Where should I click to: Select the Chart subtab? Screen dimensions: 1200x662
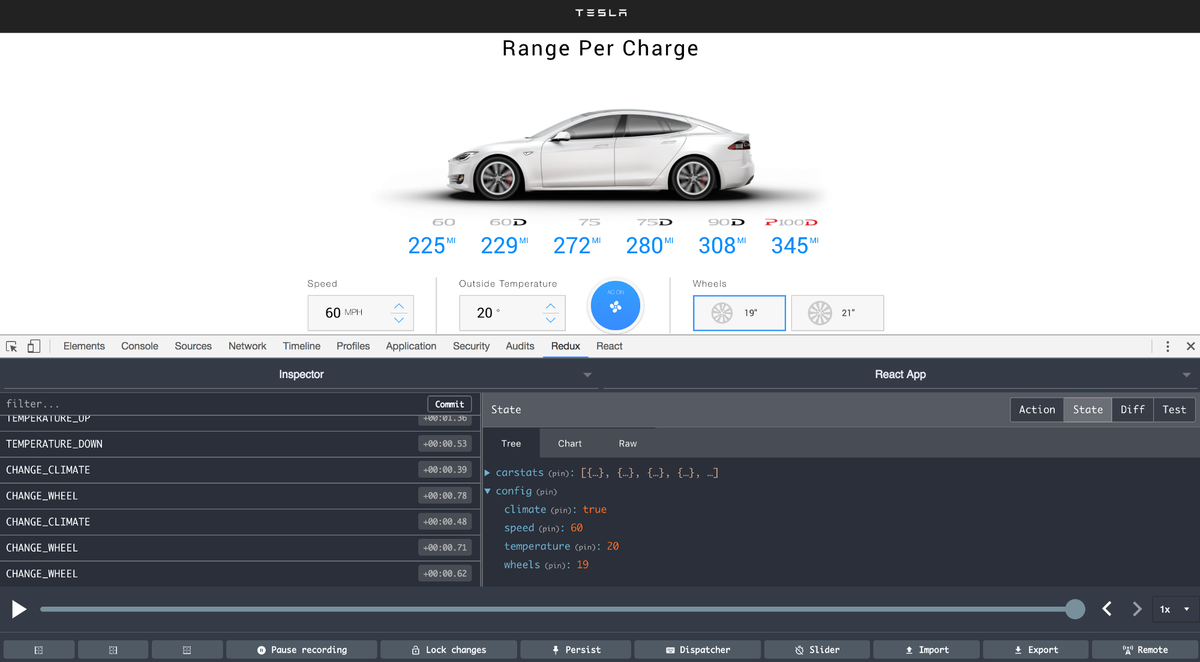(570, 443)
